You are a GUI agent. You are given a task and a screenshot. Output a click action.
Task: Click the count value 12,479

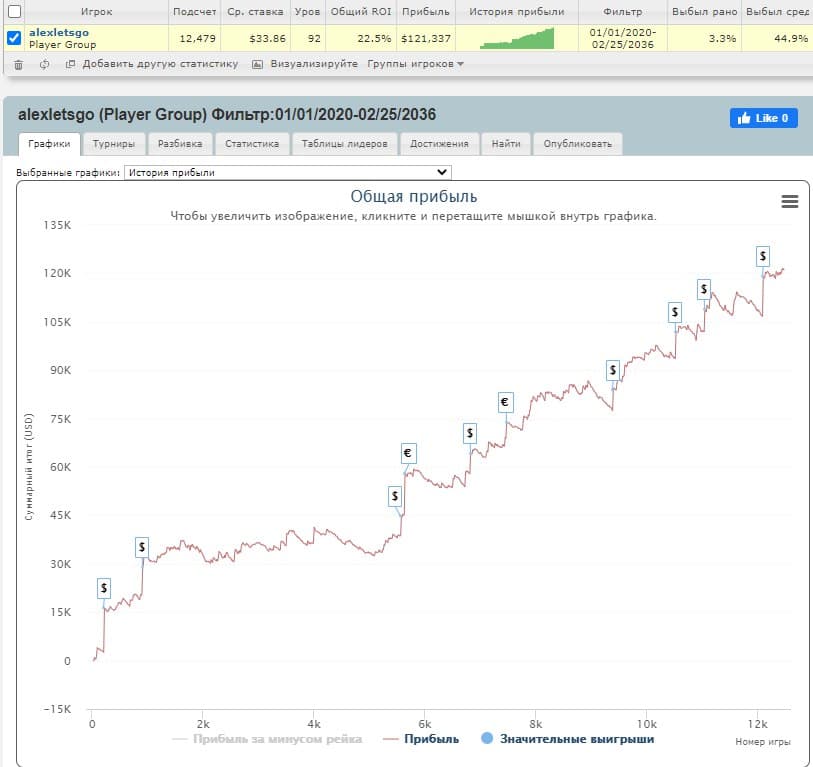pos(197,38)
